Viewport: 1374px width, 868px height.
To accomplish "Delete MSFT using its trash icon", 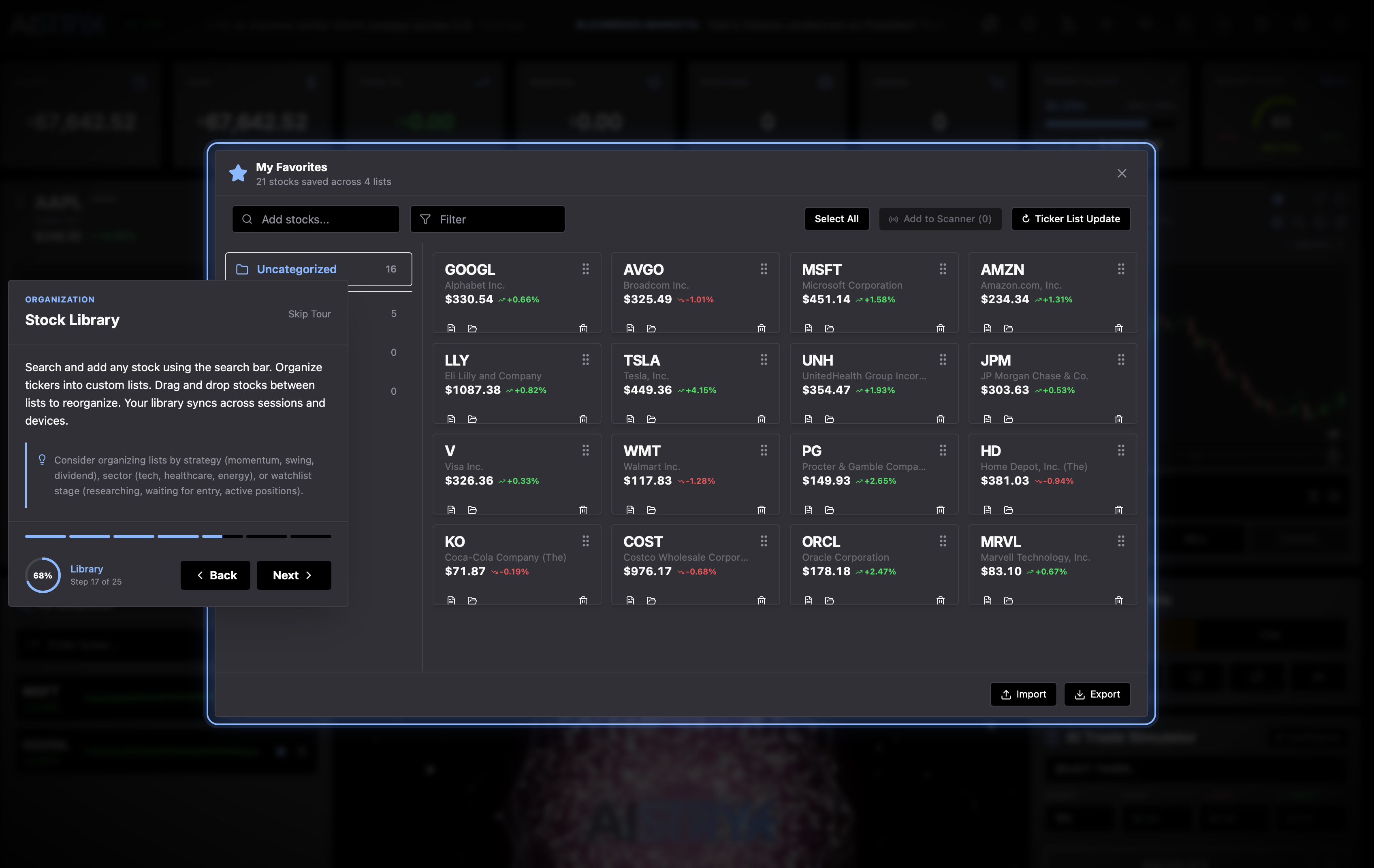I will point(940,328).
